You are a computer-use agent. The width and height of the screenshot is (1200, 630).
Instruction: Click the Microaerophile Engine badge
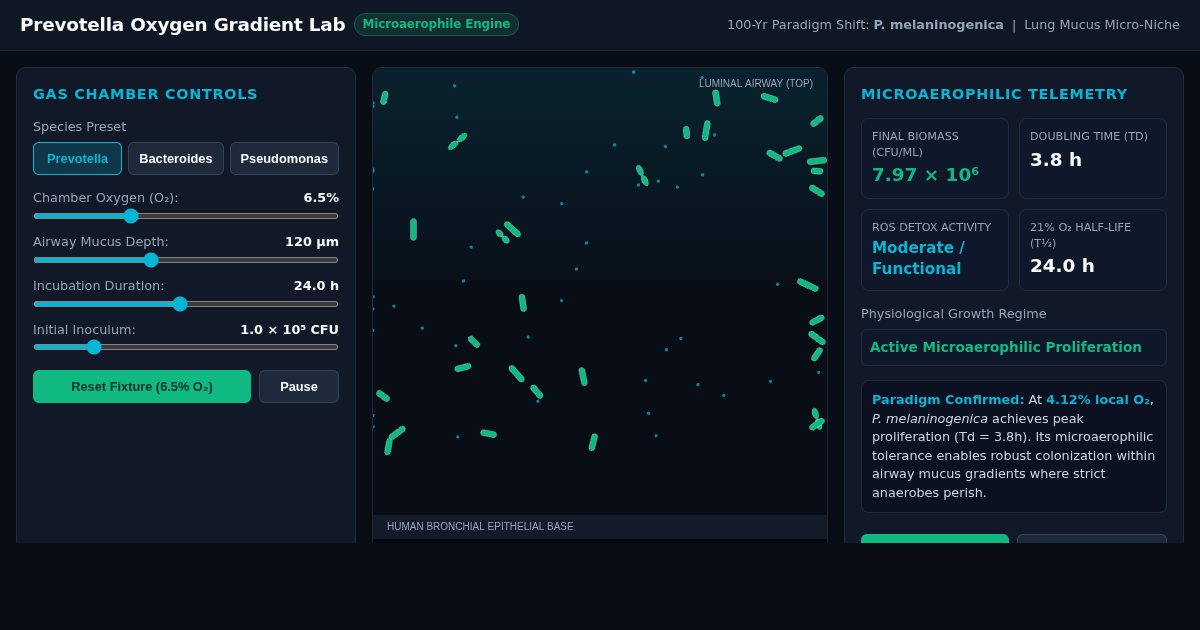tap(436, 24)
